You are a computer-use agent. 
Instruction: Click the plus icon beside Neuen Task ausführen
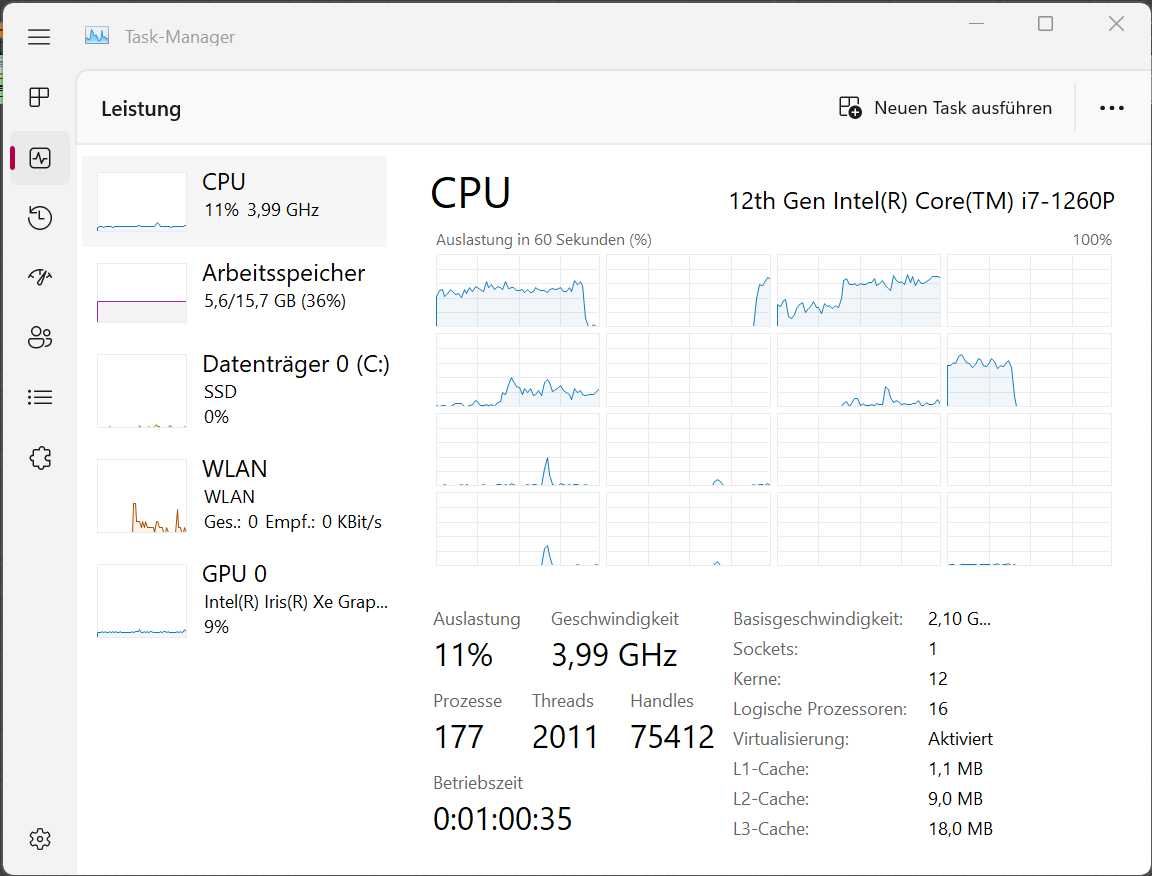click(849, 107)
